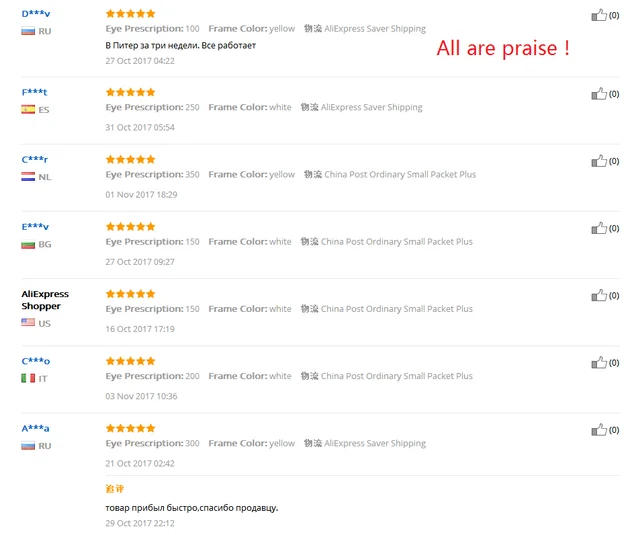Click thumbs-up on C***o's review
The image size is (640, 535).
[x=599, y=363]
